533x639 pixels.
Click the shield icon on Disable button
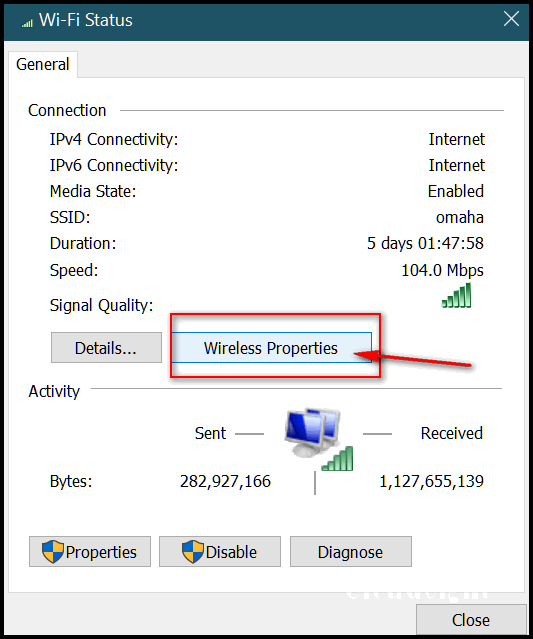click(x=193, y=552)
